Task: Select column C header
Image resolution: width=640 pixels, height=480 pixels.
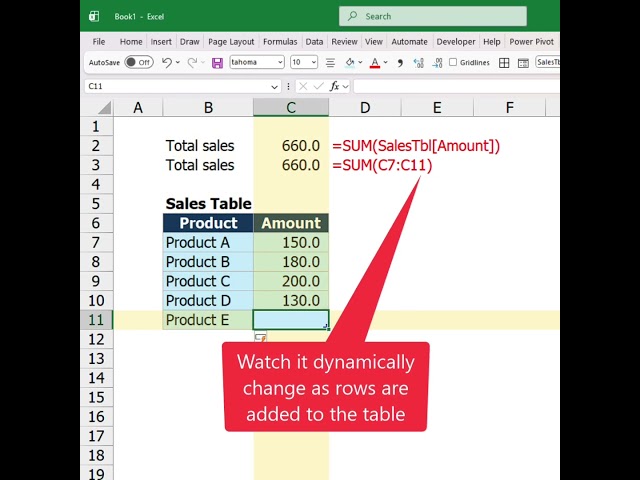Action: tap(291, 108)
